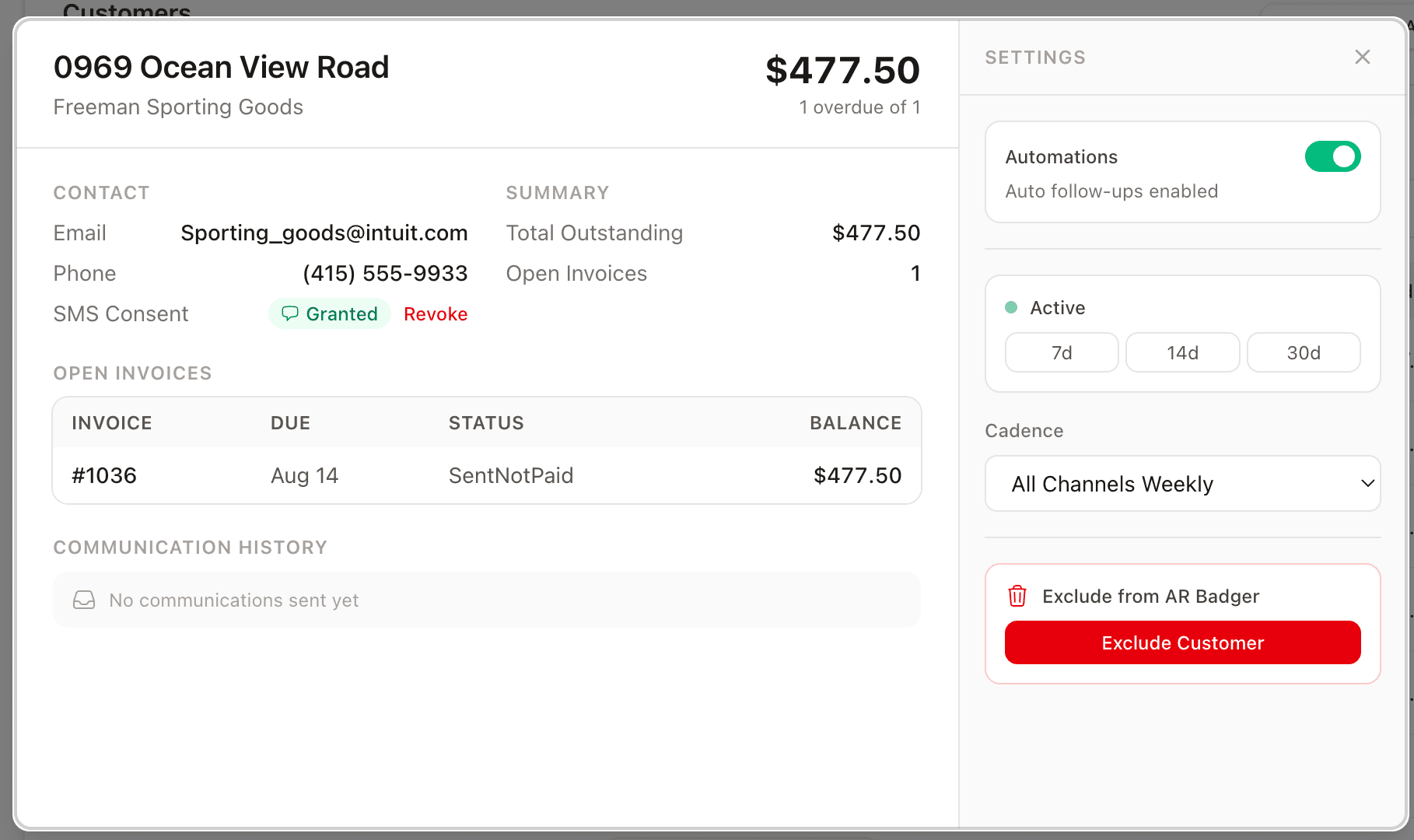Select the 14d cadence option
This screenshot has height=840, width=1414.
coord(1182,352)
